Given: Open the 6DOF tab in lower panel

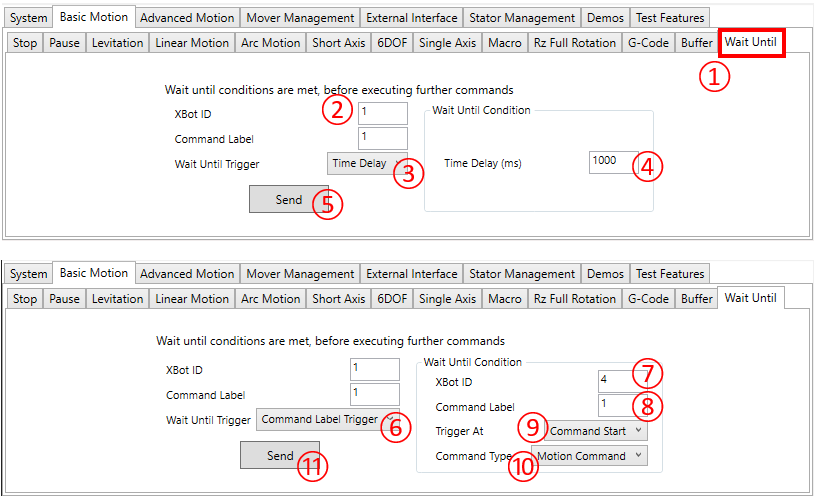Looking at the screenshot, I should pyautogui.click(x=391, y=298).
